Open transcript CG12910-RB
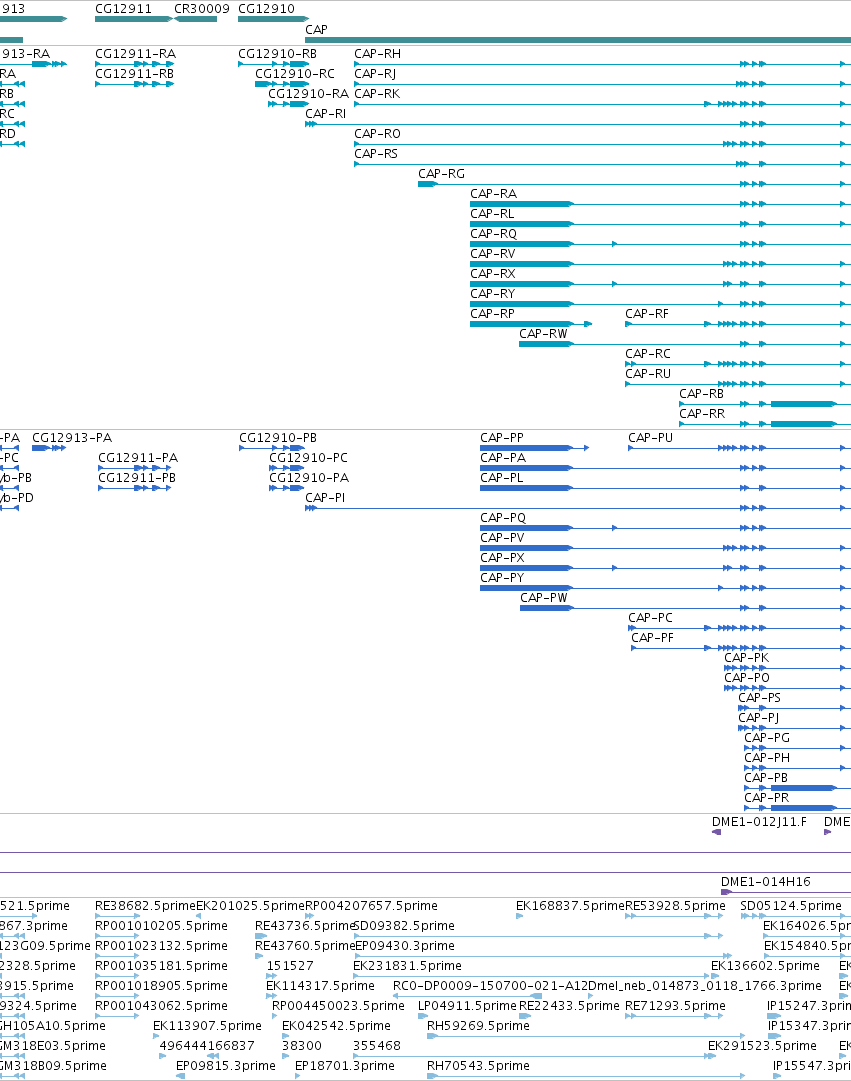This screenshot has height=1081, width=851. coord(277,54)
